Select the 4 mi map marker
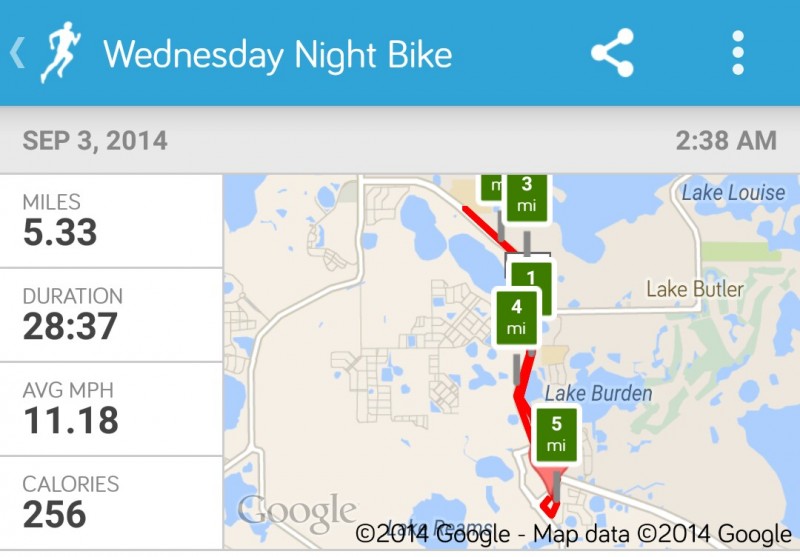Viewport: 800px width, 557px height. [516, 317]
